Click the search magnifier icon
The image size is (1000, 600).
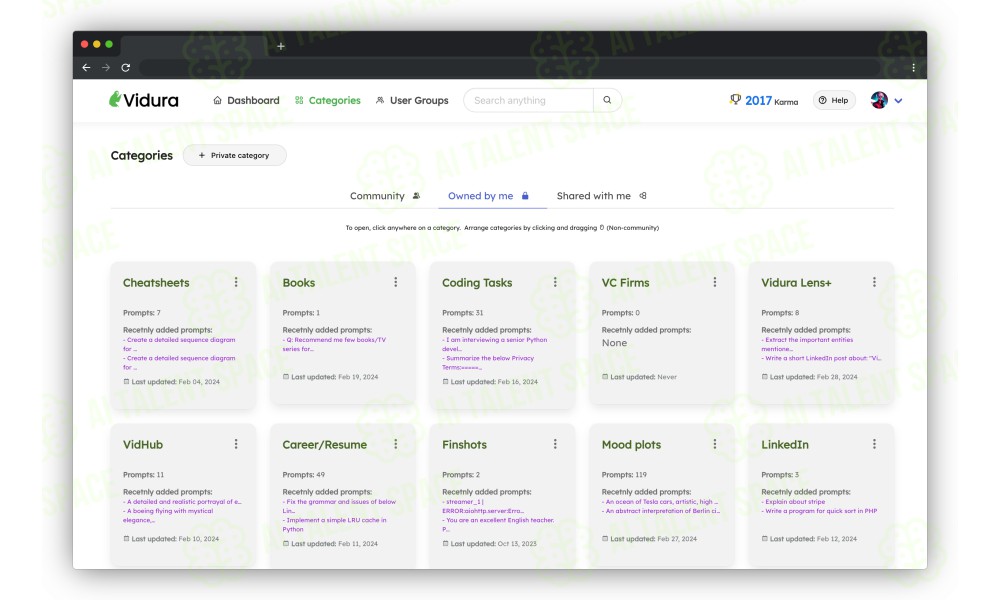click(607, 100)
